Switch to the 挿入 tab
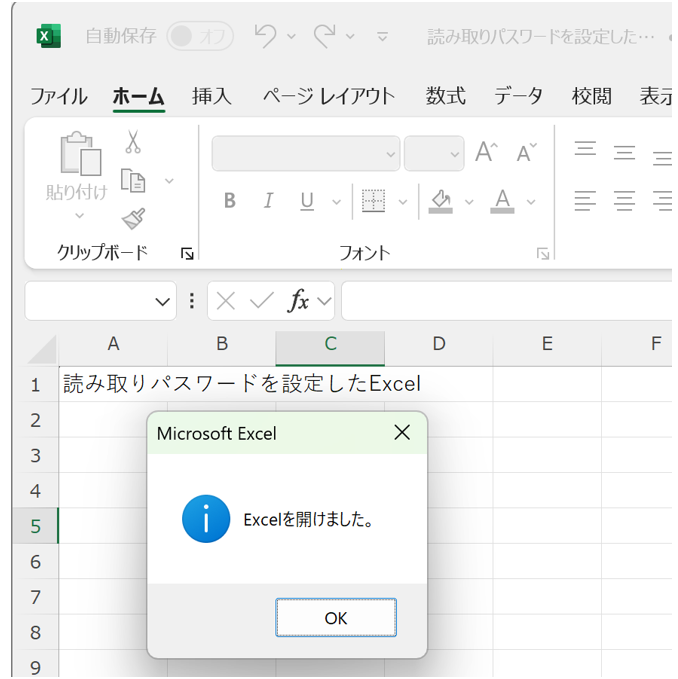Screen dimensions: 678x679 tap(212, 96)
